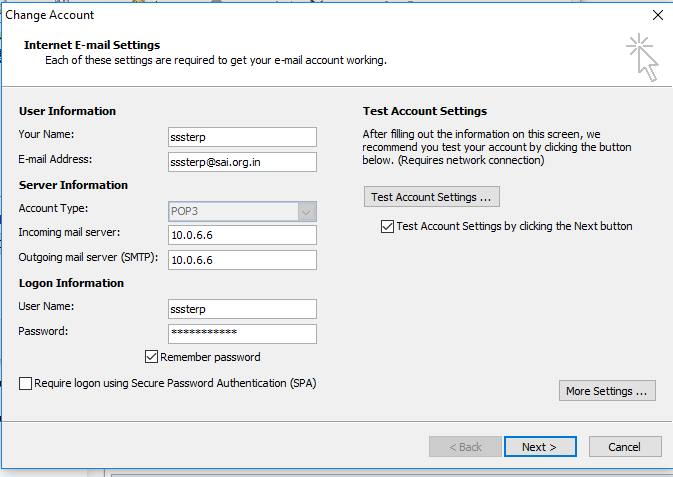Focus the User Name field under Logon Information

pos(242,309)
